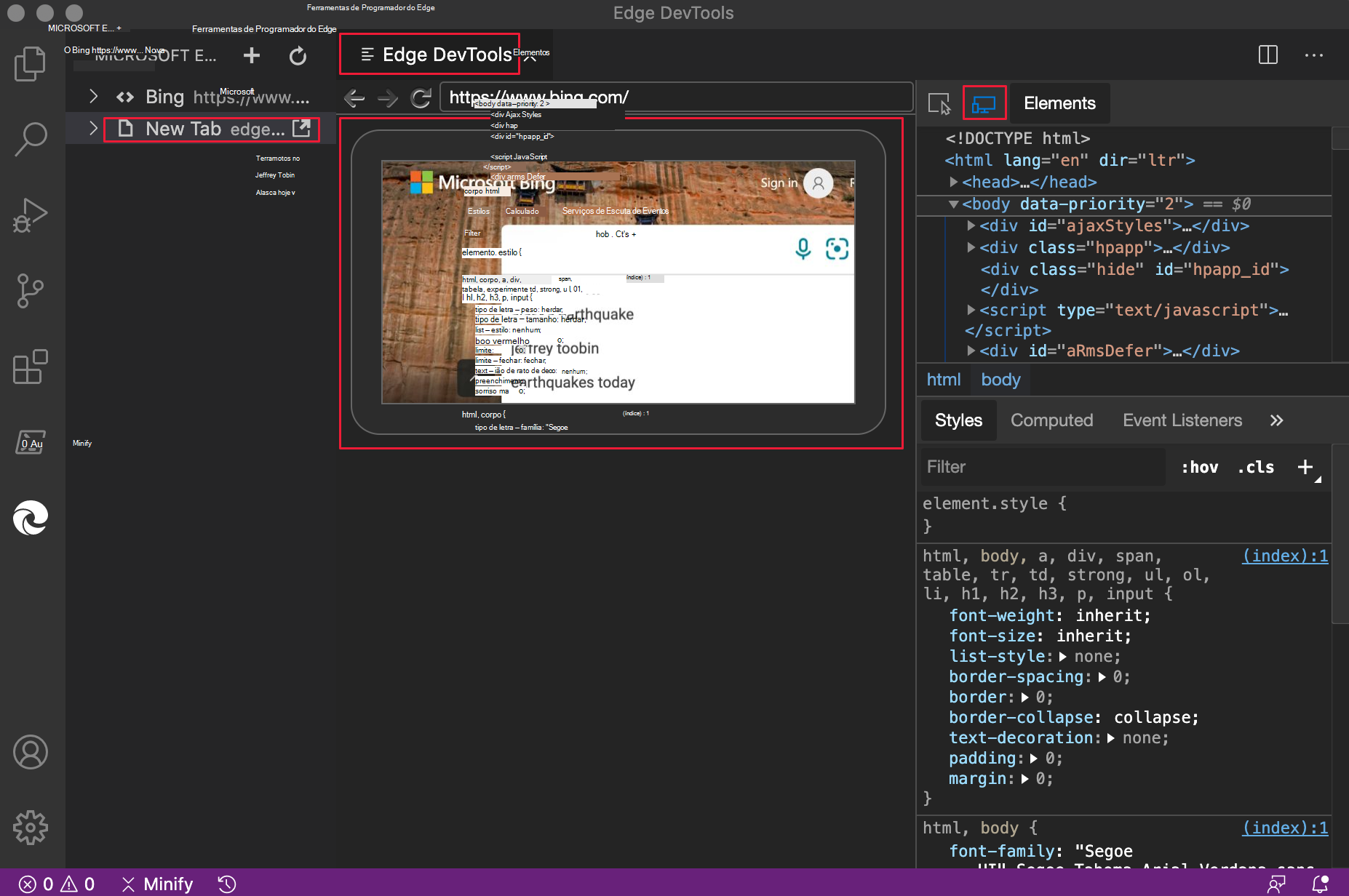Expand the script text/javascript node

pyautogui.click(x=971, y=310)
